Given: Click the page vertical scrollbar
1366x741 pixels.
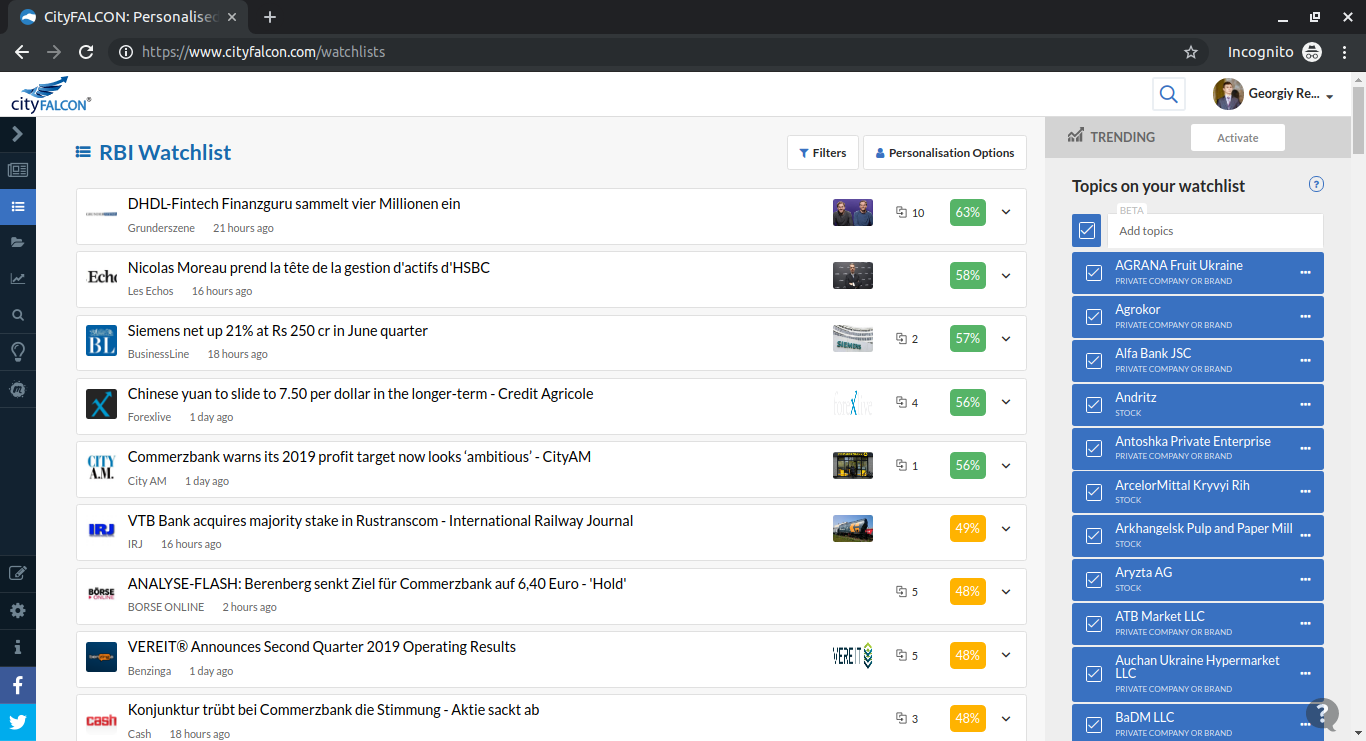Looking at the screenshot, I should (1358, 120).
